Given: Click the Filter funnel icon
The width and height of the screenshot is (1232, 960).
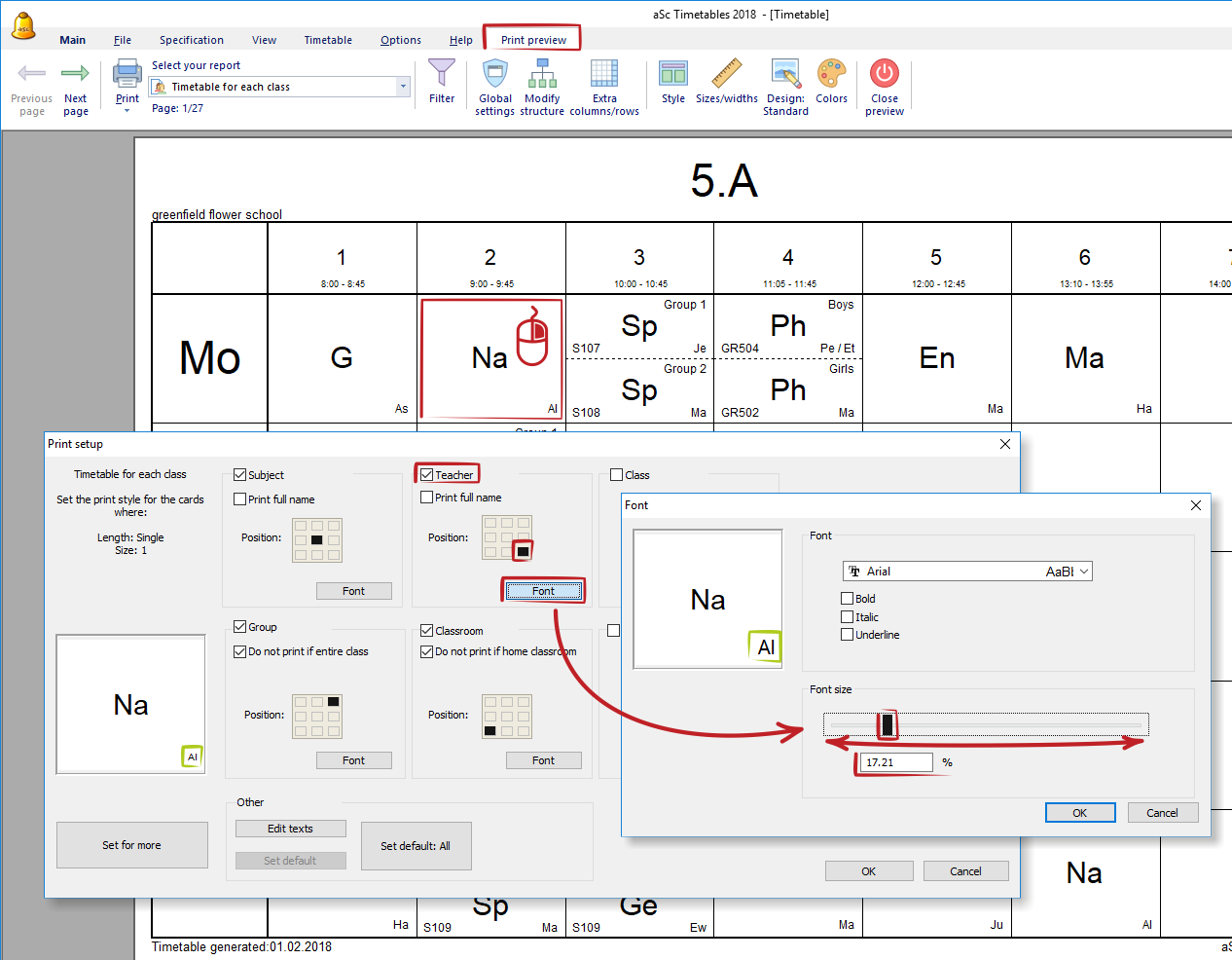Looking at the screenshot, I should (x=442, y=75).
